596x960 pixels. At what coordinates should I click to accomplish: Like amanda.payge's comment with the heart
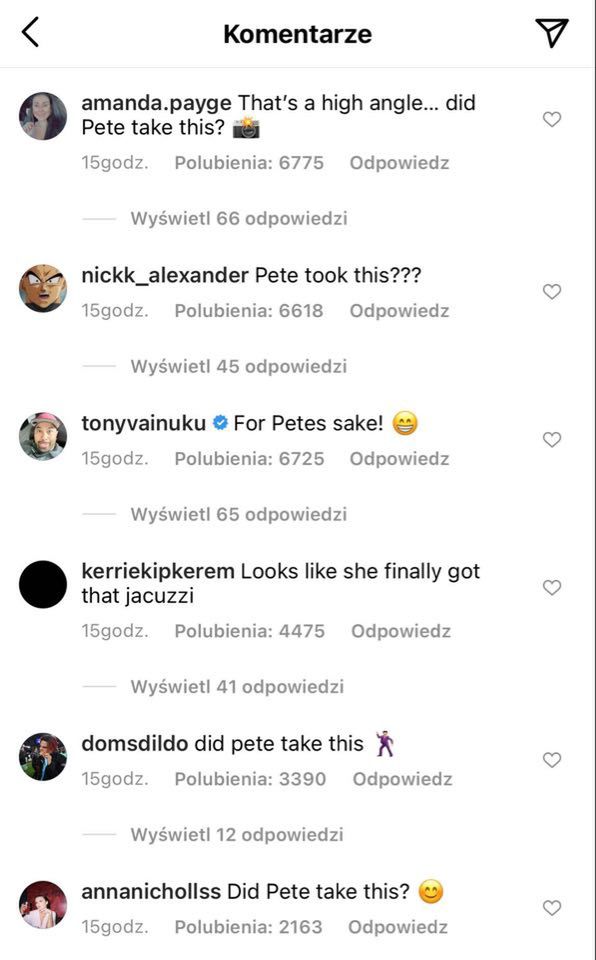(x=551, y=117)
